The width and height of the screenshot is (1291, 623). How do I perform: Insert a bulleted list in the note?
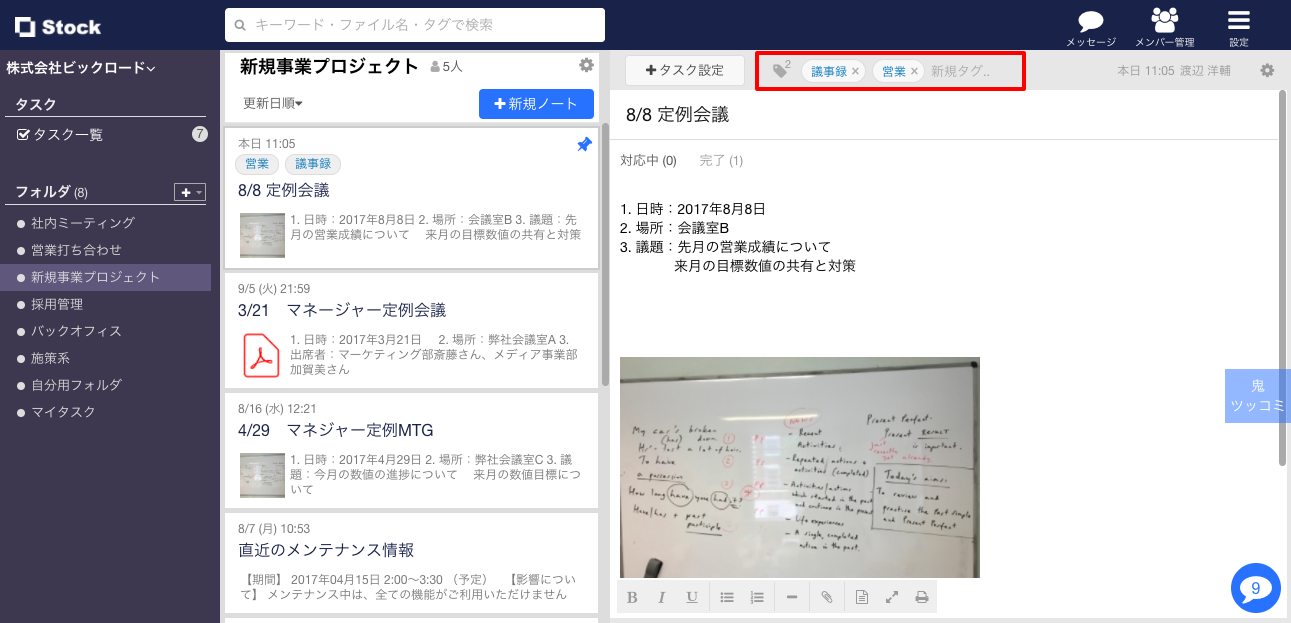[x=726, y=596]
